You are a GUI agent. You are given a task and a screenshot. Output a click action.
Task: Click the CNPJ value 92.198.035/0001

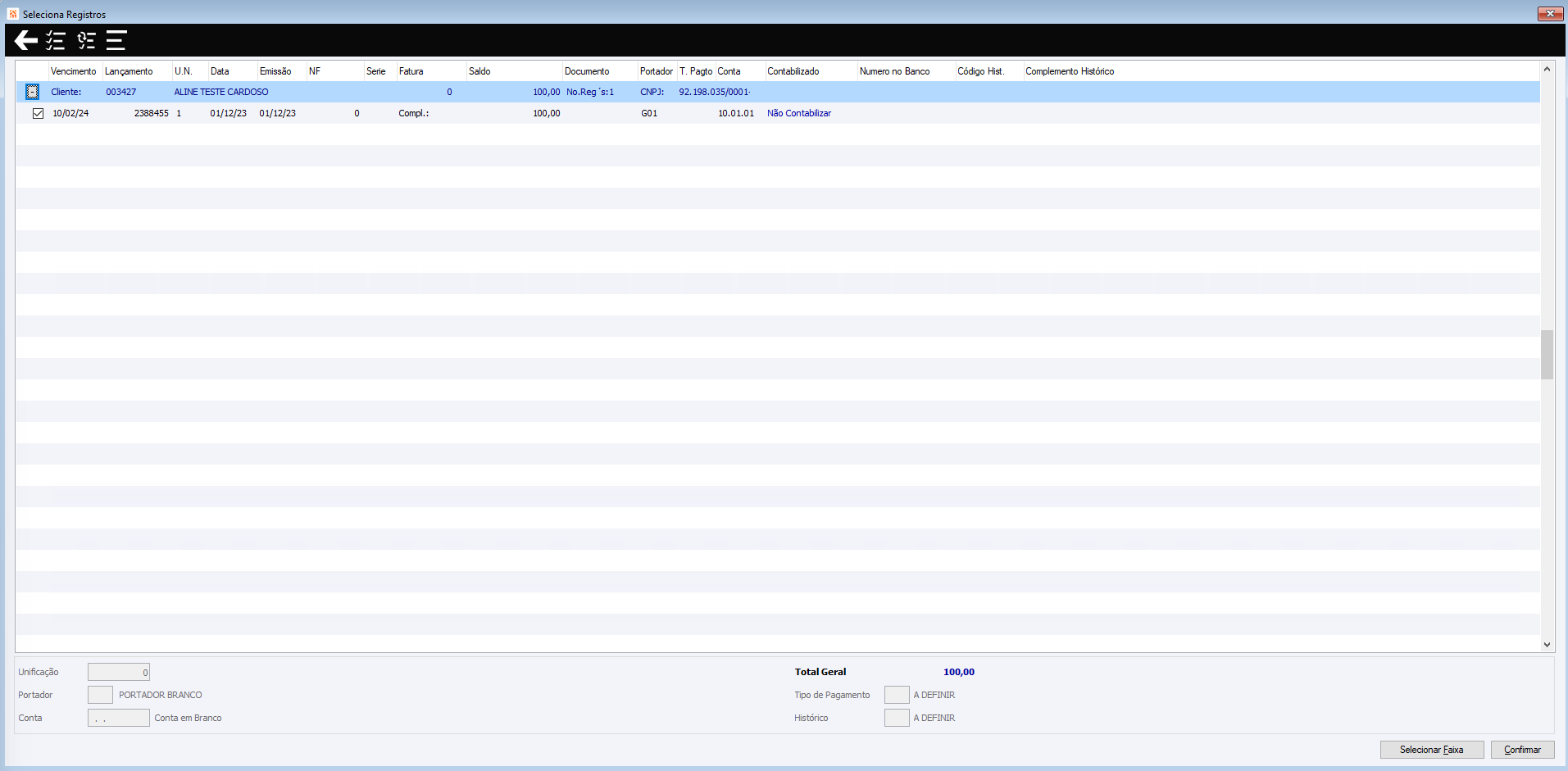(x=714, y=92)
